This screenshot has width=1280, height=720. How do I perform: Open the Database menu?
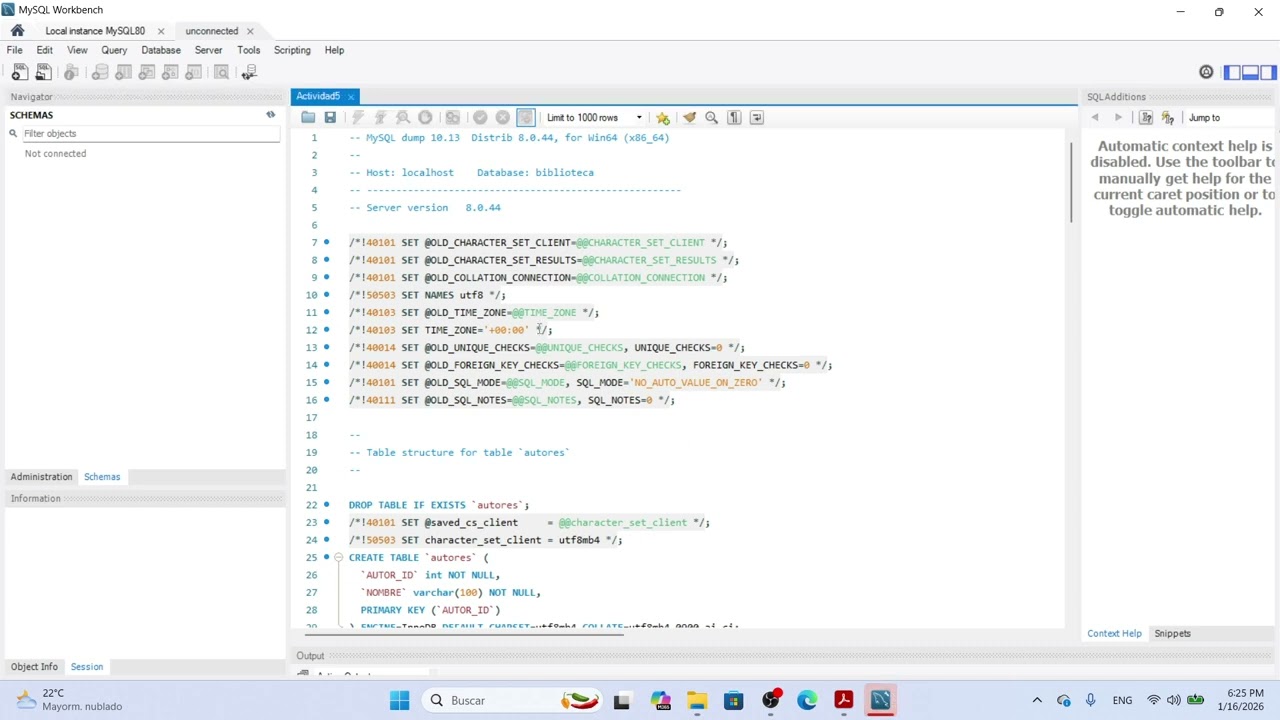click(161, 50)
